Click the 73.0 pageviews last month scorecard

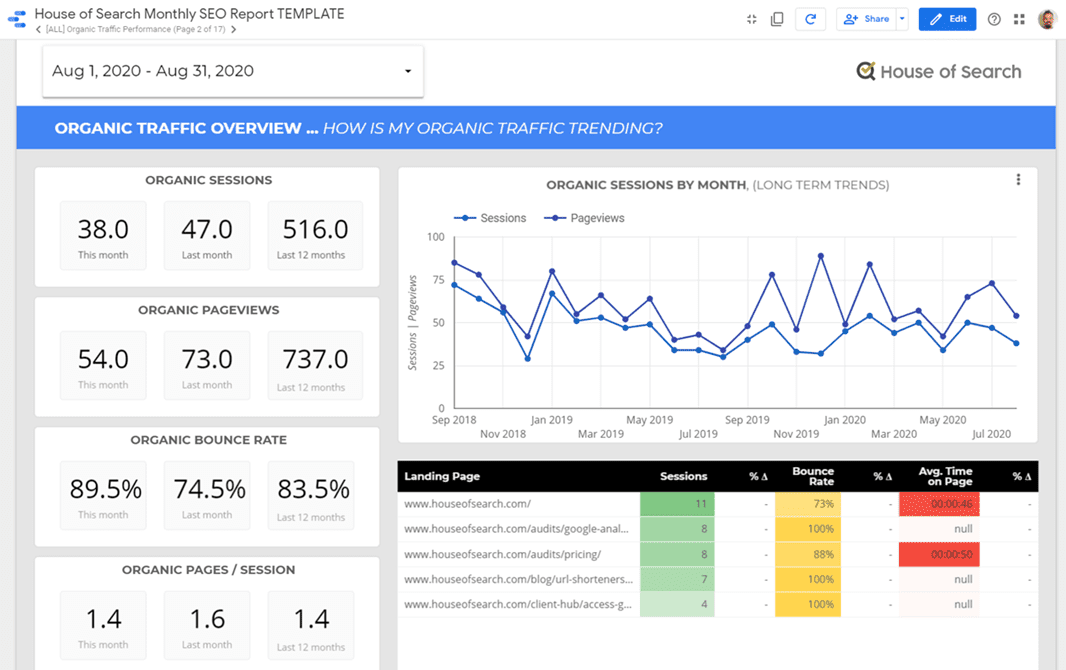pyautogui.click(x=207, y=366)
